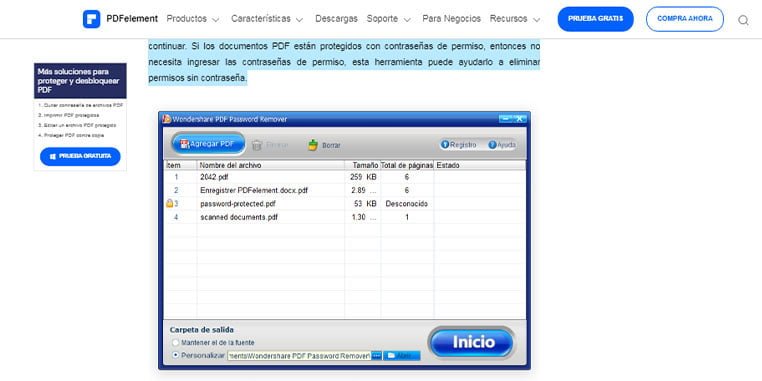Expand the Productos menu
The image size is (762, 381).
pos(193,19)
